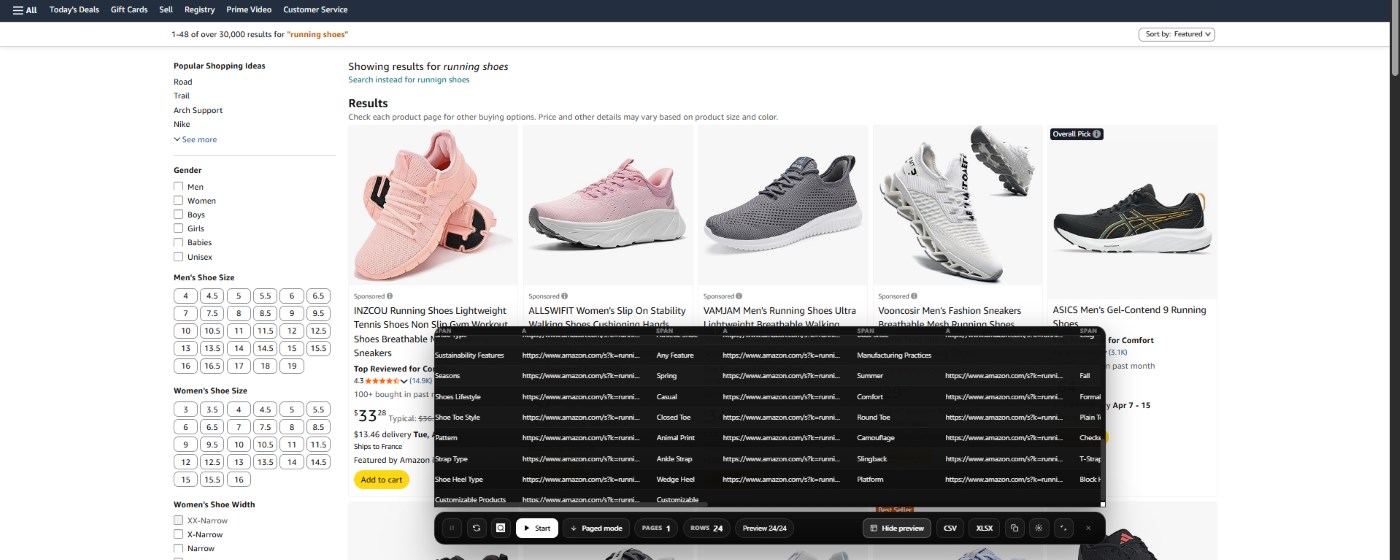Click the reset refresh icon in scraper toolbar
1400x560 pixels.
476,528
